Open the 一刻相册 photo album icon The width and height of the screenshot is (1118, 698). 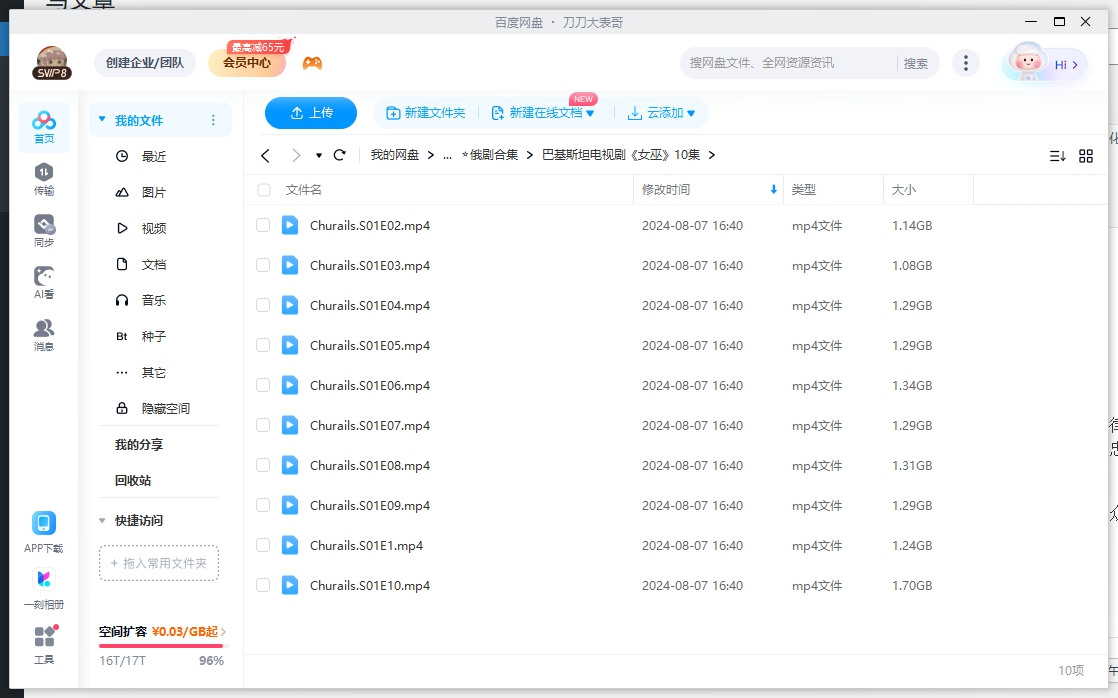[43, 580]
